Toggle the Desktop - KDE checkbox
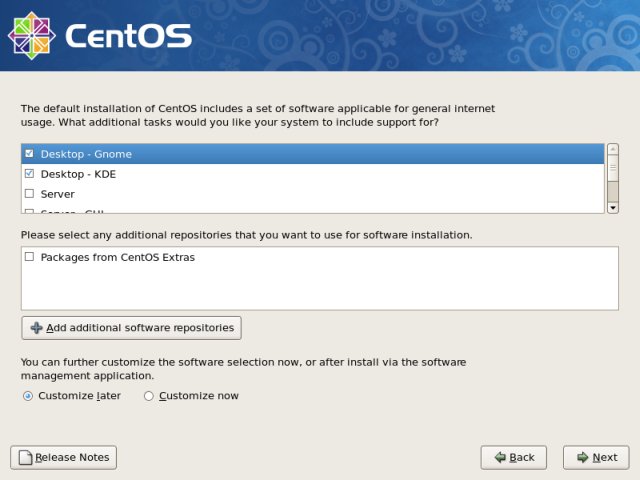This screenshot has height=480, width=640. tap(29, 174)
